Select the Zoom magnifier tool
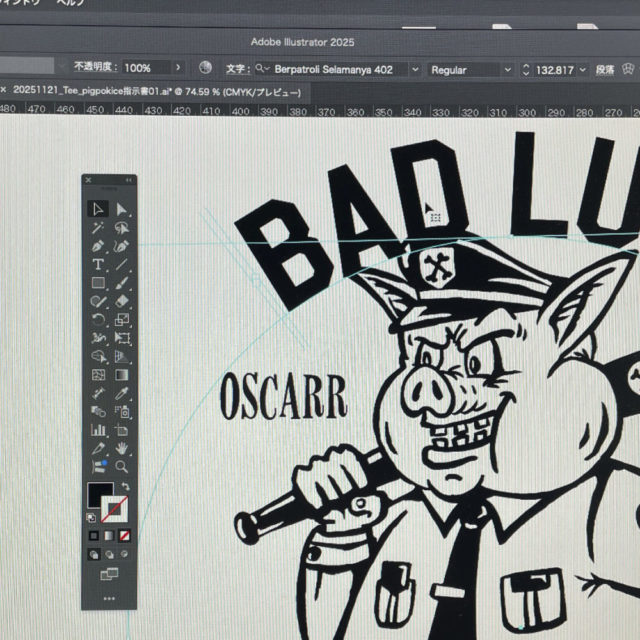 tap(121, 466)
